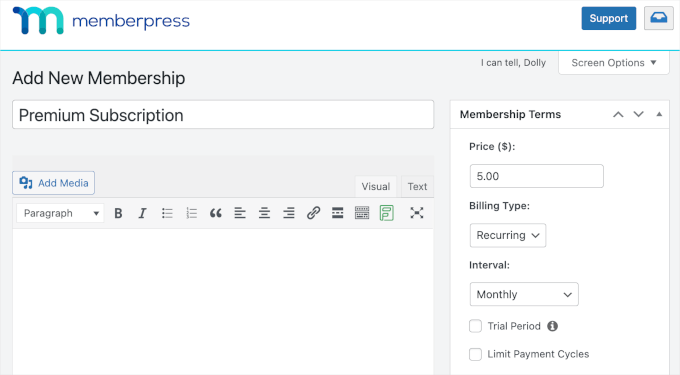The height and width of the screenshot is (375, 680).
Task: Enable distraction-free fullscreen mode
Action: (417, 213)
